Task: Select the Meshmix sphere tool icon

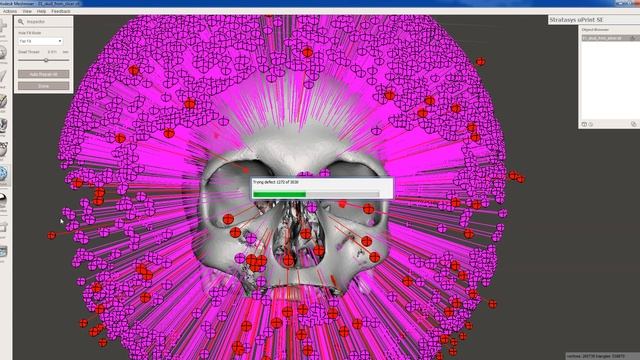Action: (3, 53)
